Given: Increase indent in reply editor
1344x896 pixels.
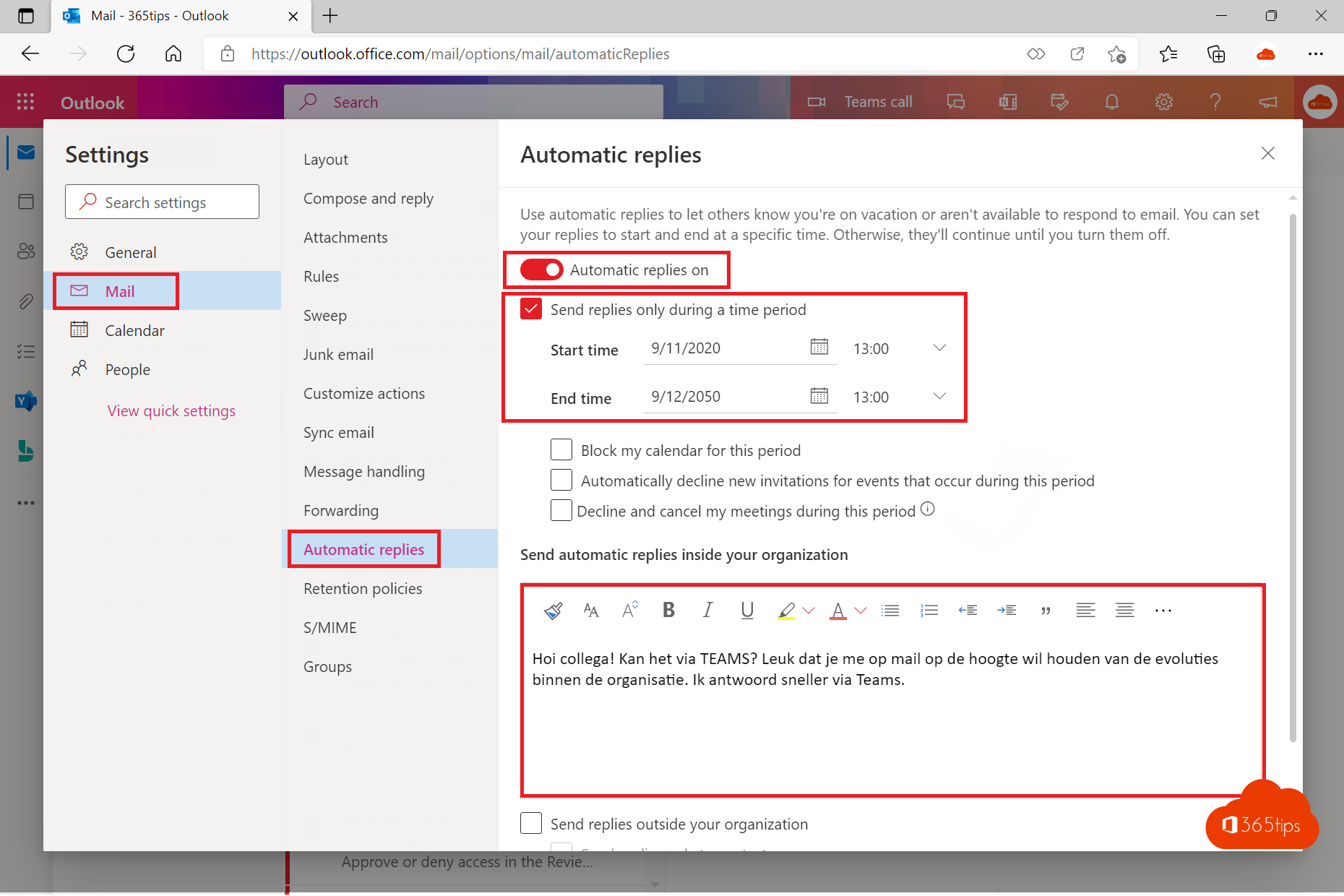Looking at the screenshot, I should tap(1007, 611).
